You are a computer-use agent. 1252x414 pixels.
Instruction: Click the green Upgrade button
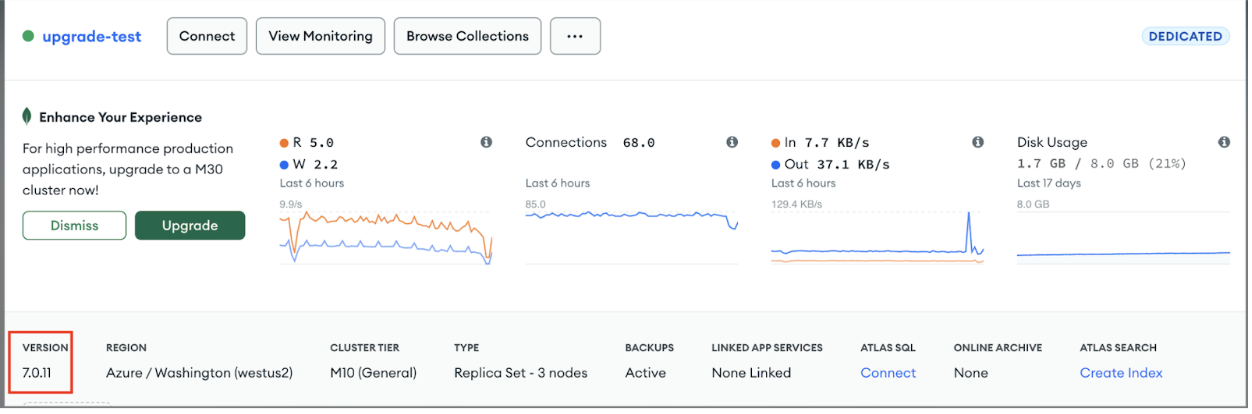[x=190, y=225]
